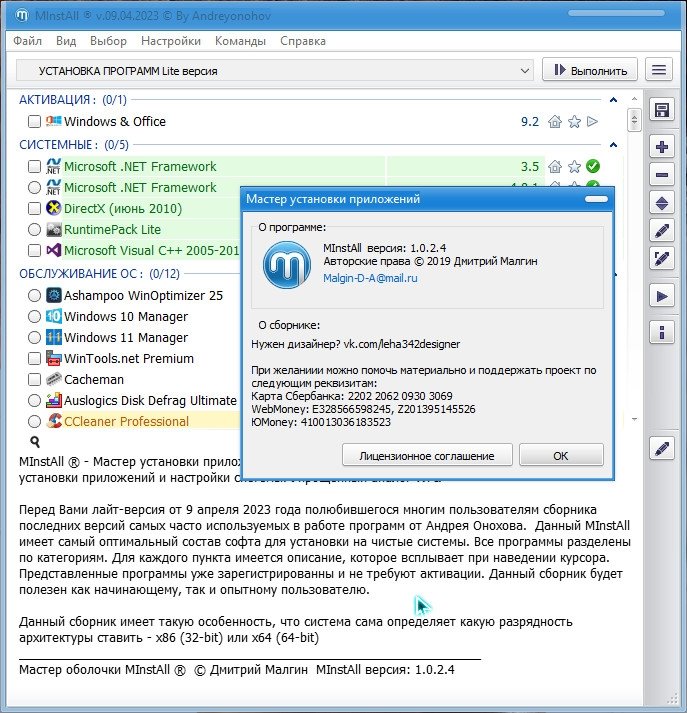Click the Выполнить button
This screenshot has width=687, height=713.
pos(590,70)
